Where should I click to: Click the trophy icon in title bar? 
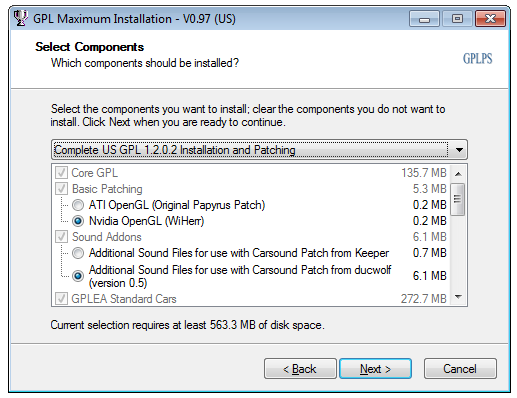tap(21, 18)
